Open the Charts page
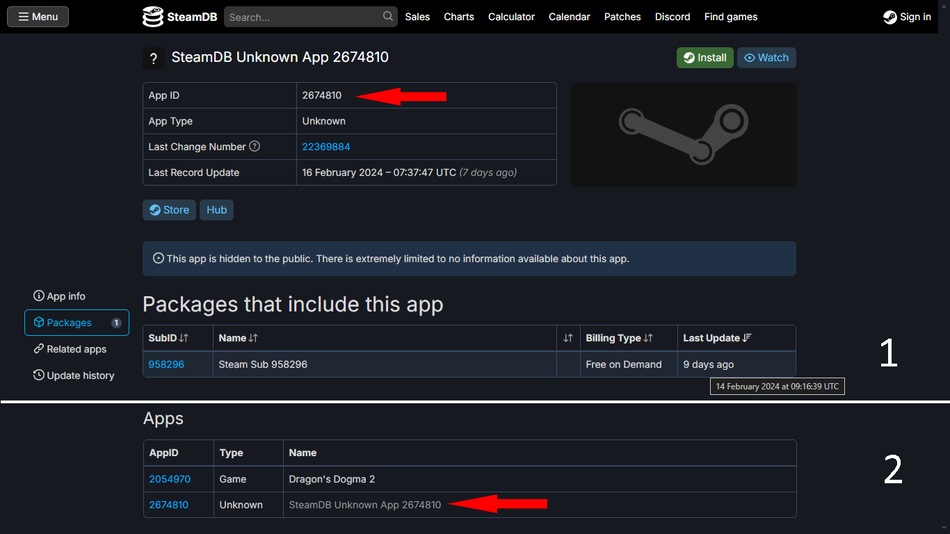950x534 pixels. 459,17
